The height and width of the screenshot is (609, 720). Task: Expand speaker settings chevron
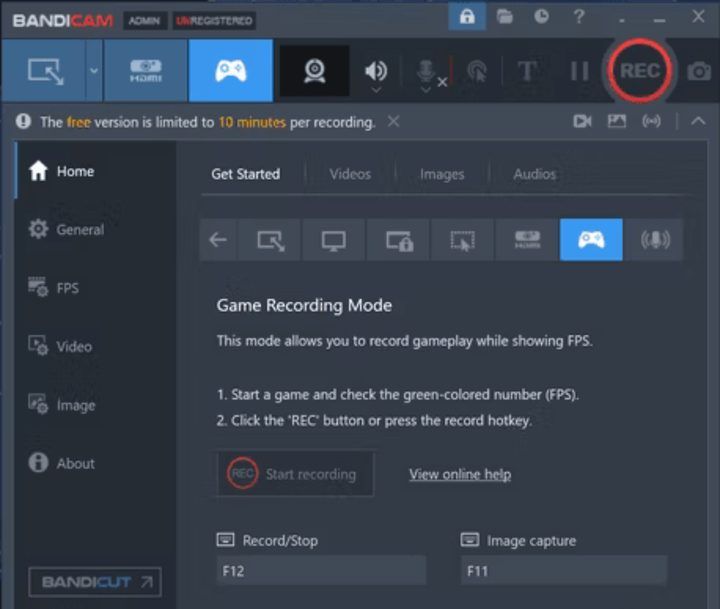[x=376, y=90]
